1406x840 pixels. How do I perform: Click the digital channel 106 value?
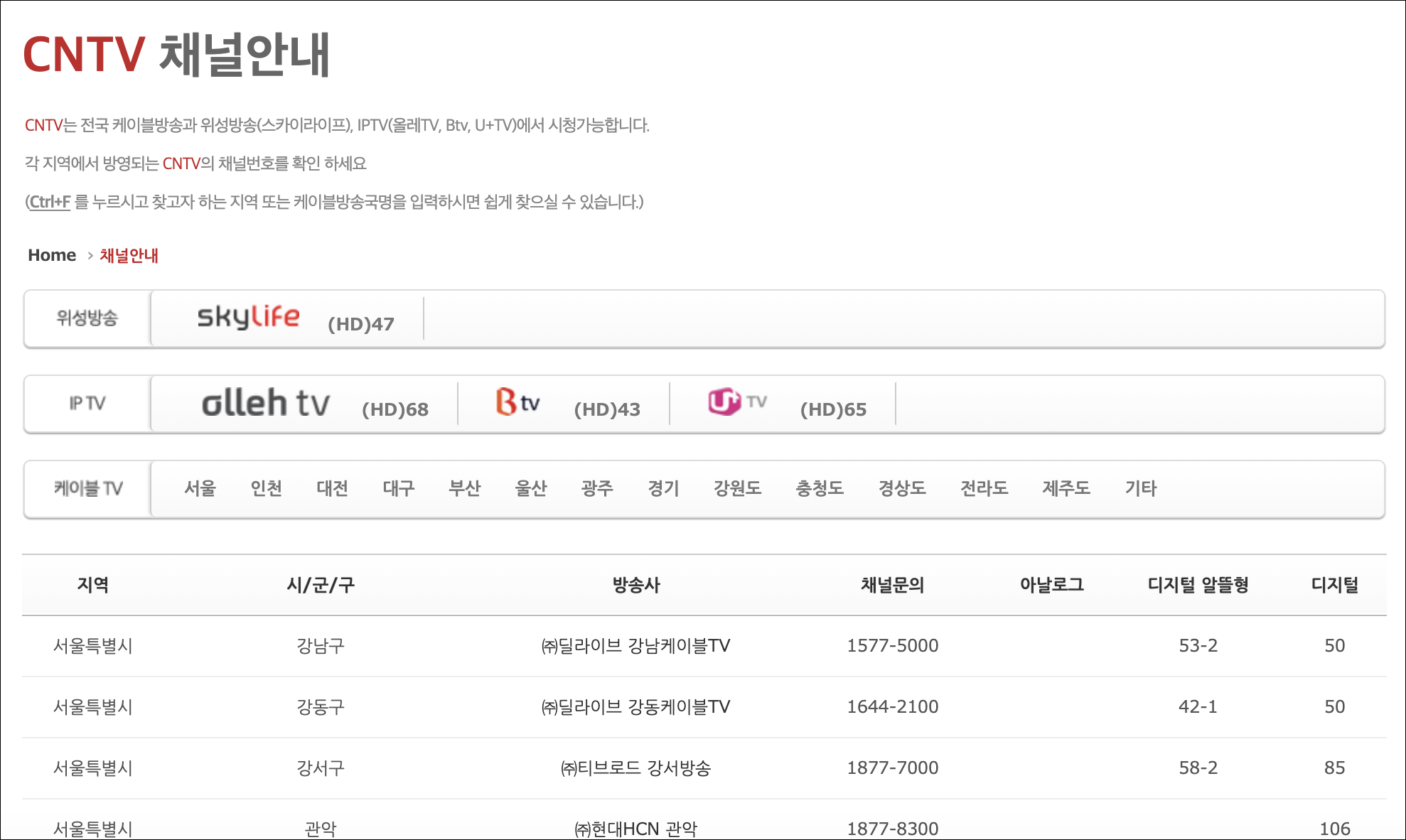click(x=1335, y=829)
